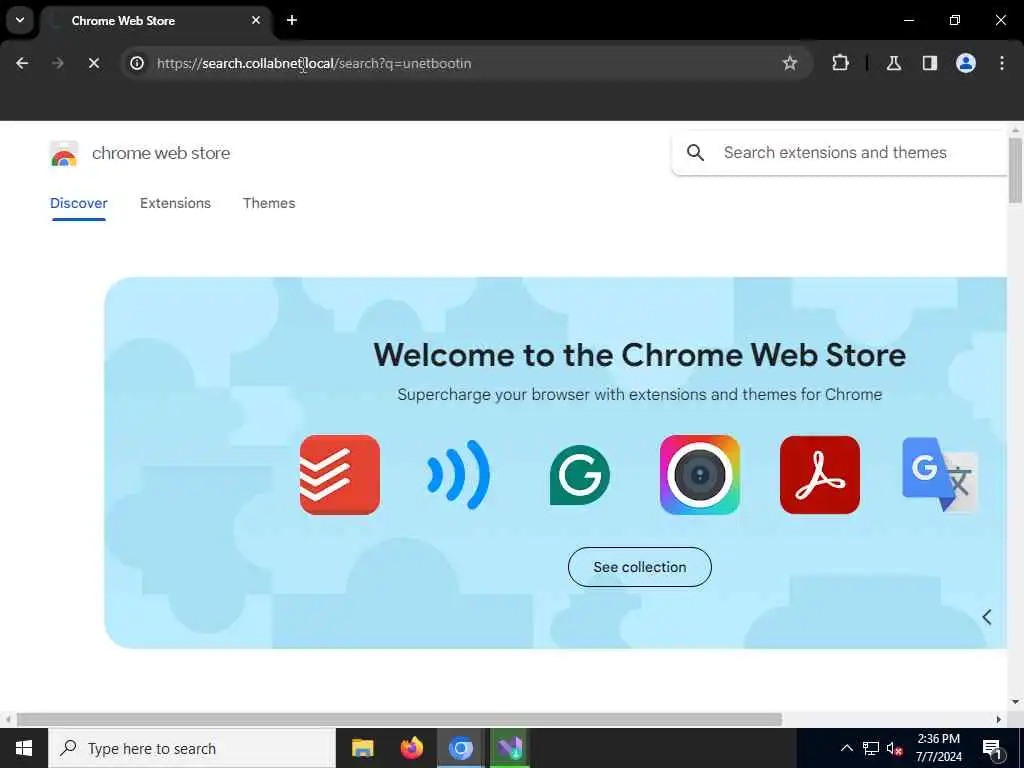The height and width of the screenshot is (768, 1024).
Task: Click the chrome web store title link
Action: [x=161, y=153]
